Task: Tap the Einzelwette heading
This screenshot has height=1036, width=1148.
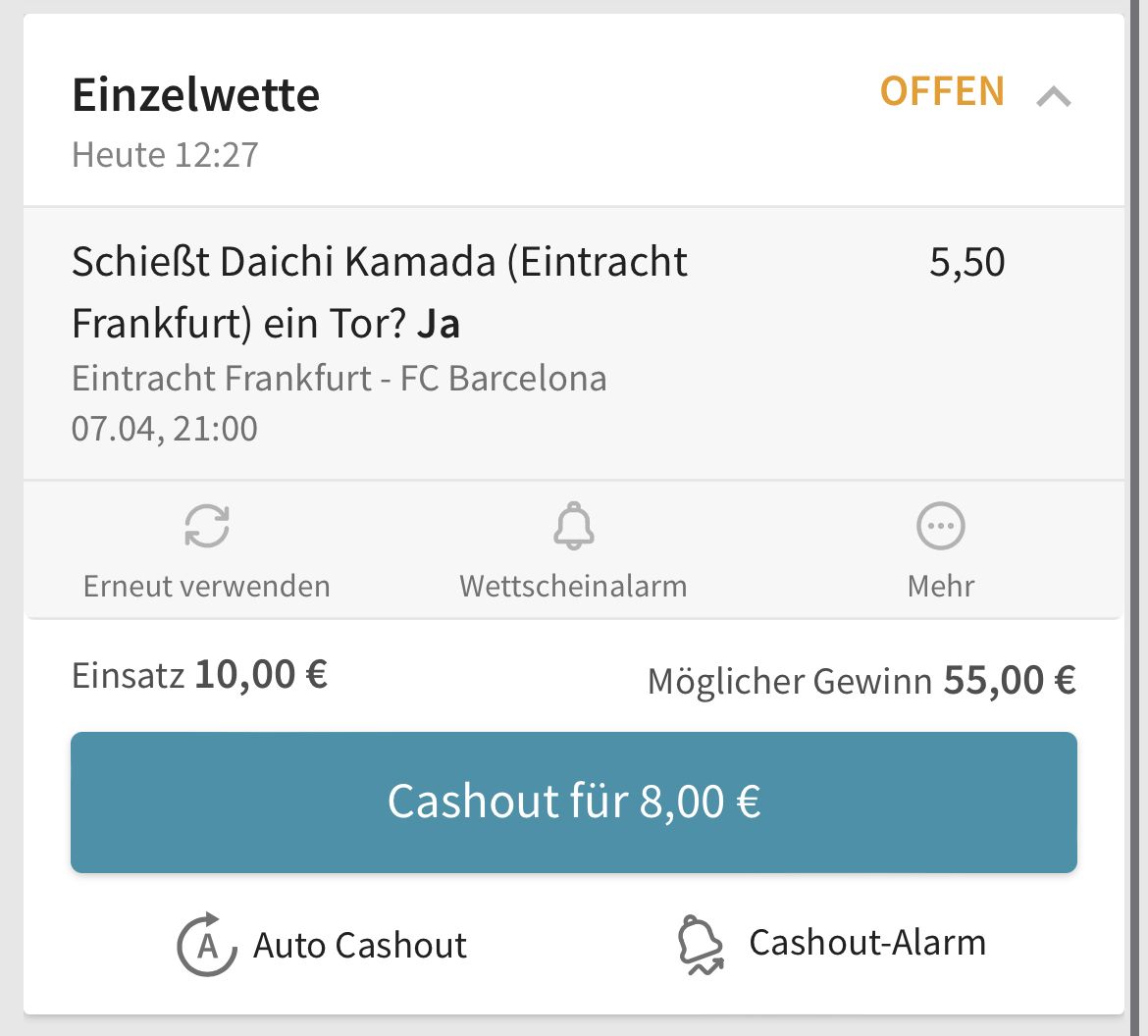Action: click(195, 95)
